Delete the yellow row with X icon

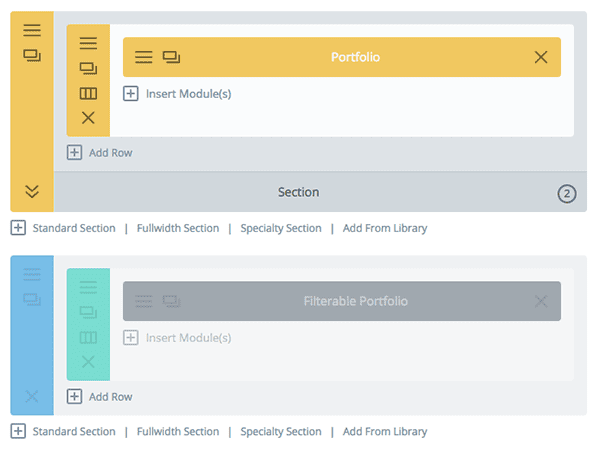88,118
